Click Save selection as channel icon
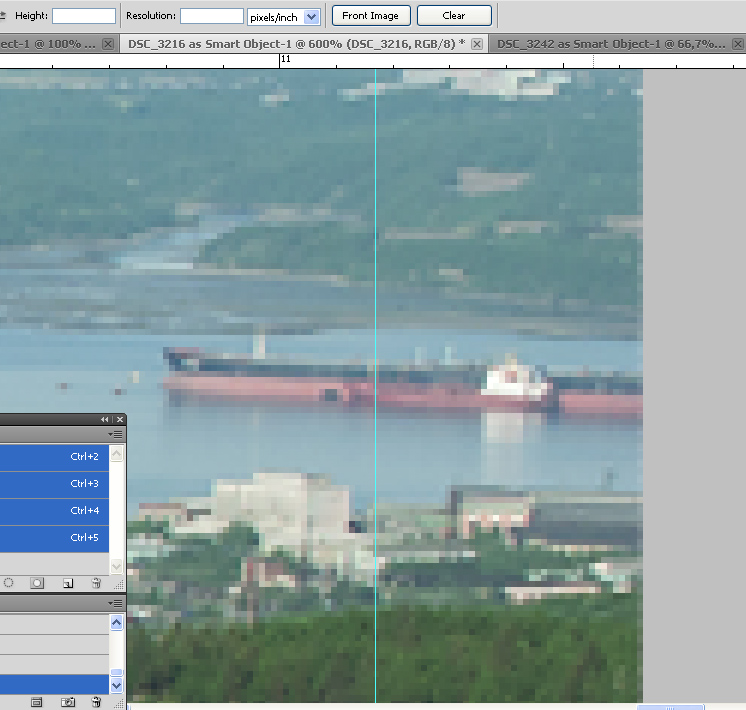This screenshot has width=746, height=710. [37, 582]
